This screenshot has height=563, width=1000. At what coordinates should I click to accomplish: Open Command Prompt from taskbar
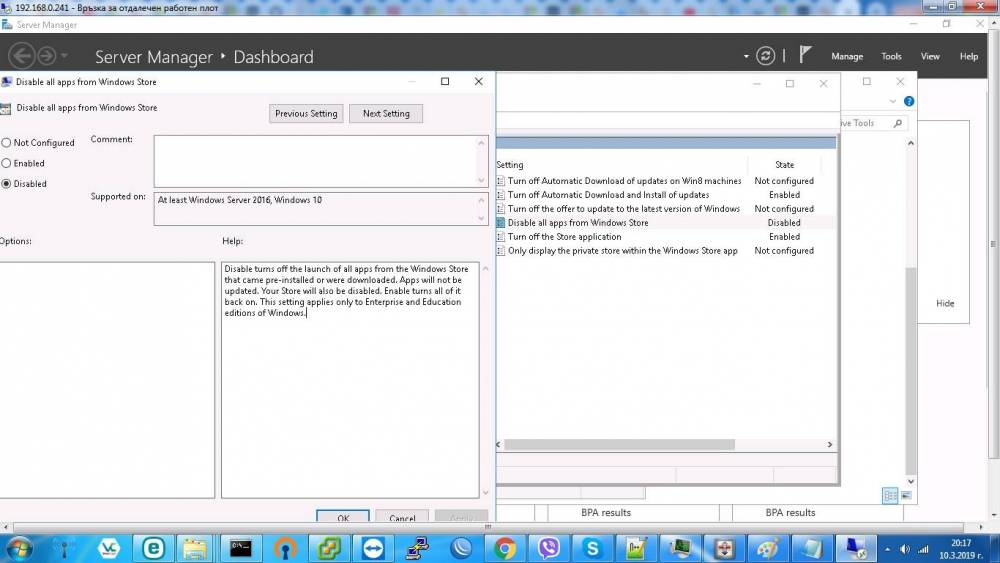240,548
